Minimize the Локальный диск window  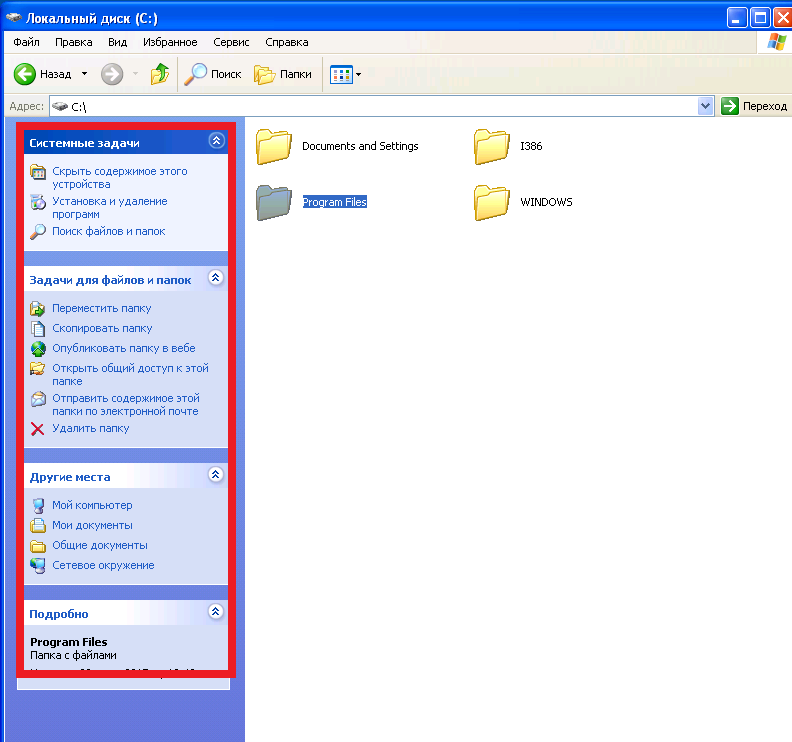(x=736, y=18)
